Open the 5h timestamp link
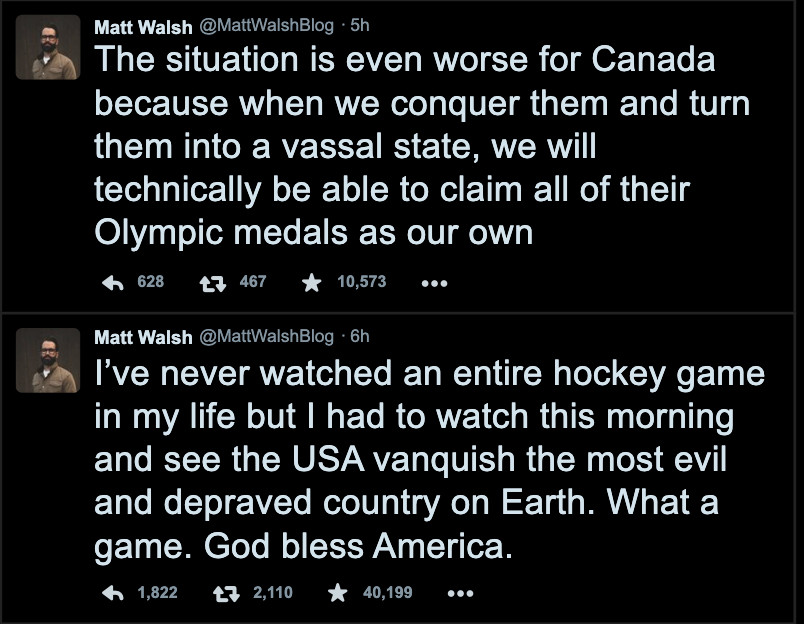The image size is (804, 624). (358, 26)
